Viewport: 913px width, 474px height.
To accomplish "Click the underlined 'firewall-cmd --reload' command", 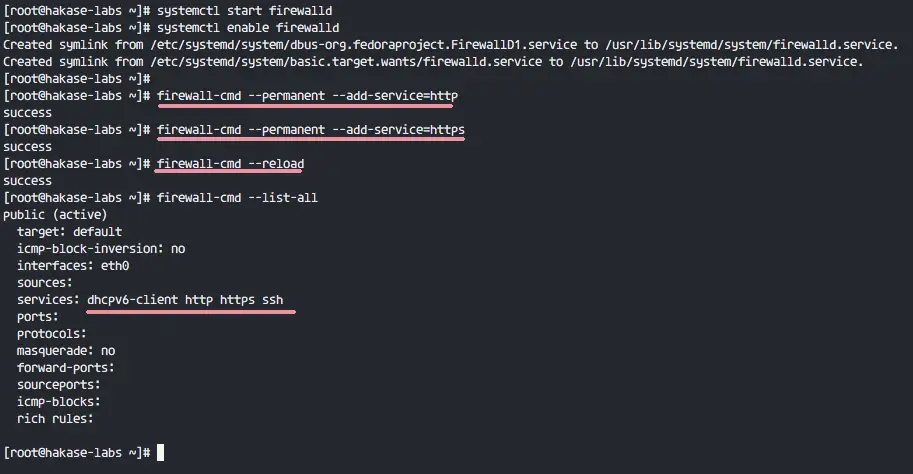I will pos(230,164).
